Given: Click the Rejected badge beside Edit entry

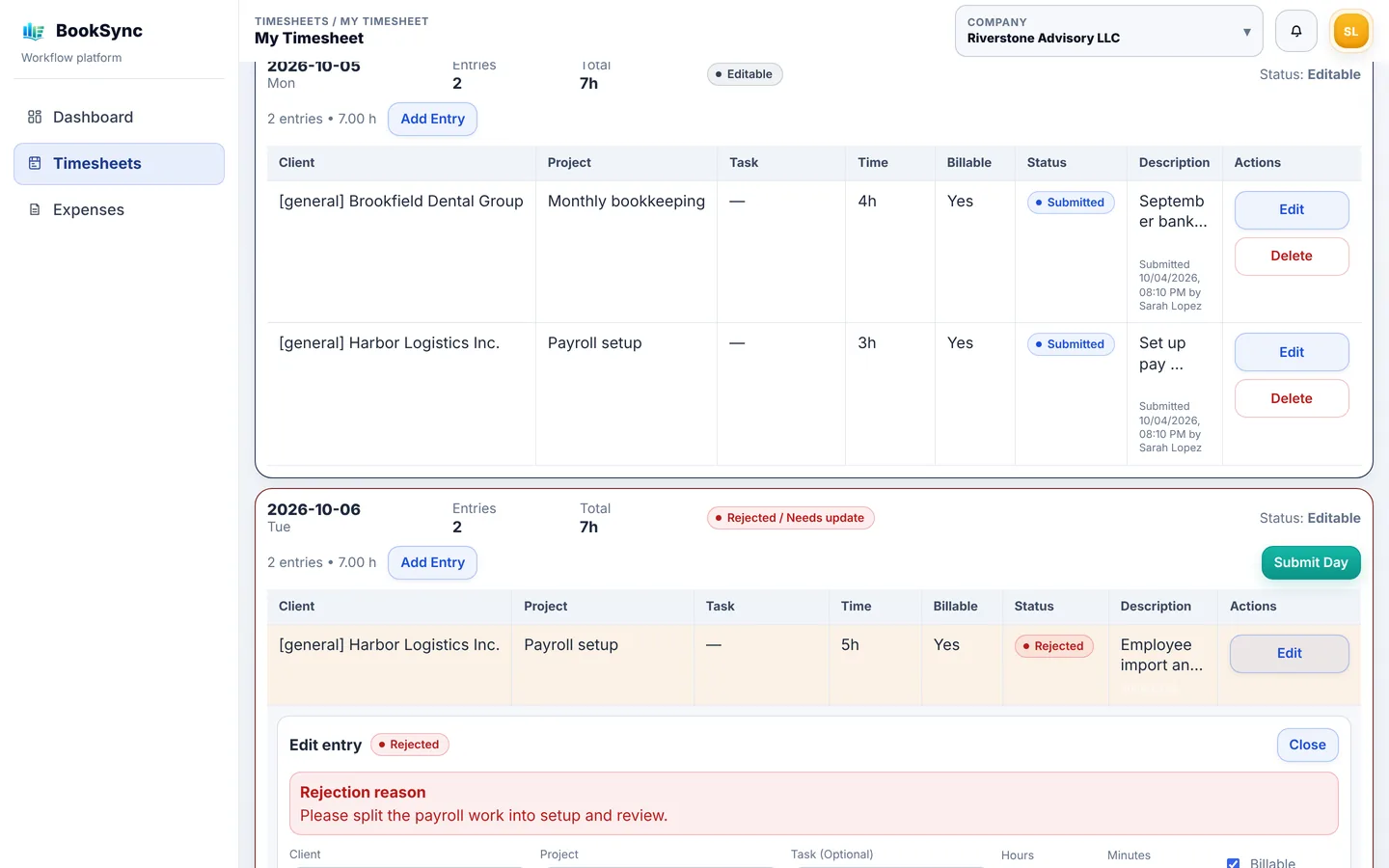Looking at the screenshot, I should (410, 745).
